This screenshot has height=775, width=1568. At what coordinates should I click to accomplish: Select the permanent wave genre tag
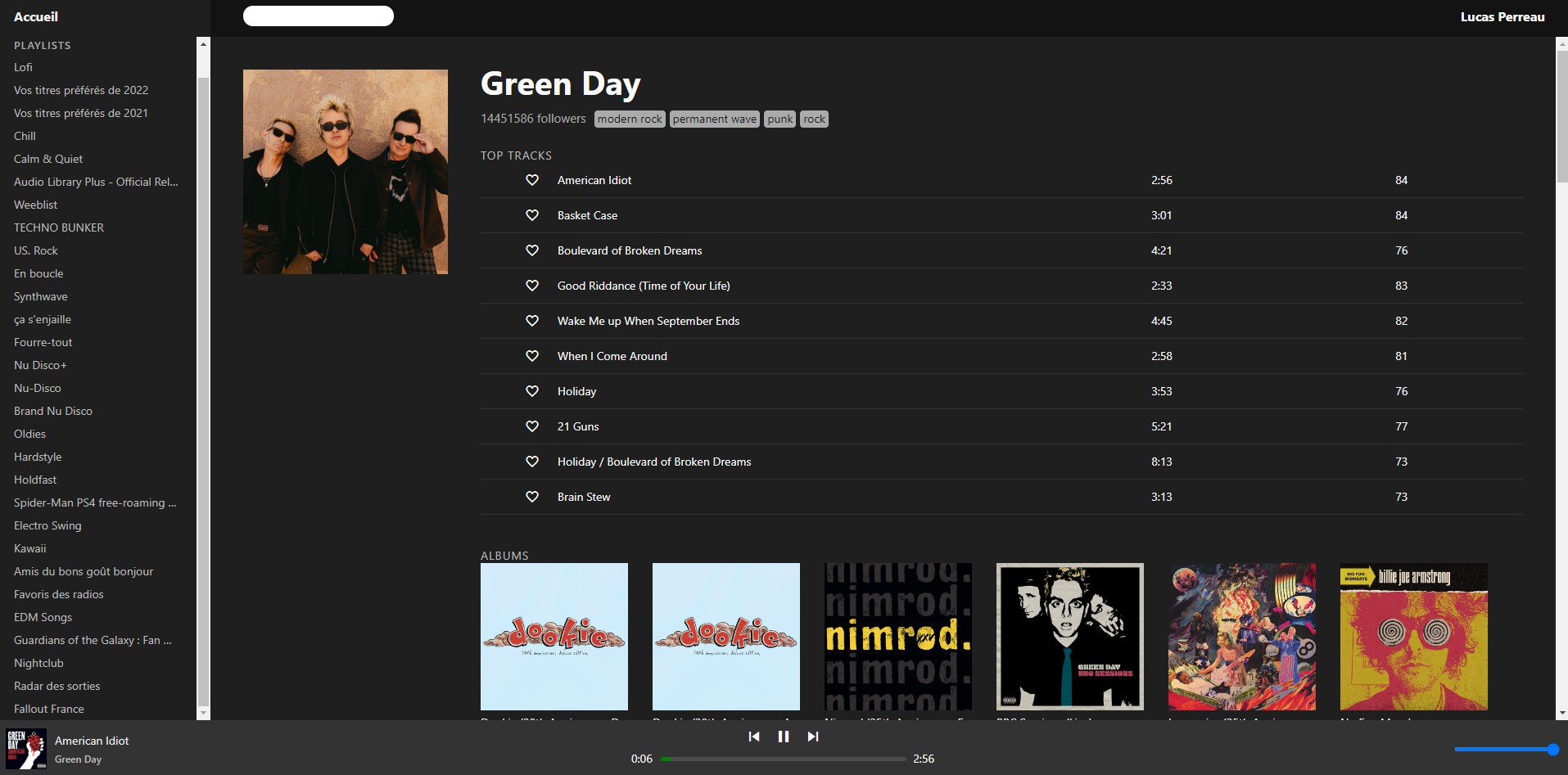715,119
